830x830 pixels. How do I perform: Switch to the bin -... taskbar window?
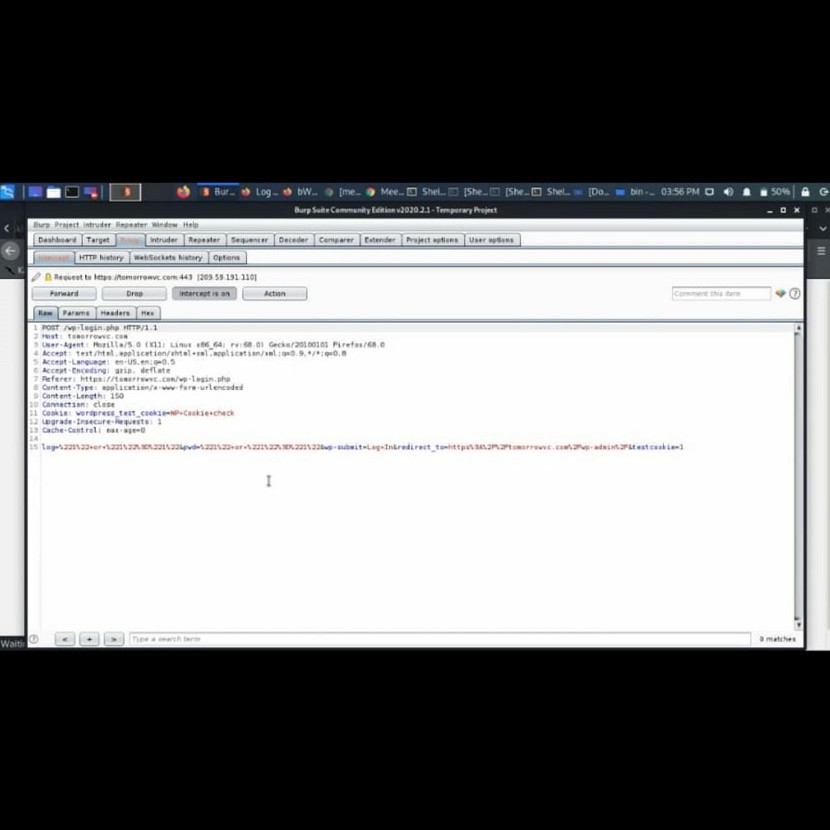coord(634,192)
